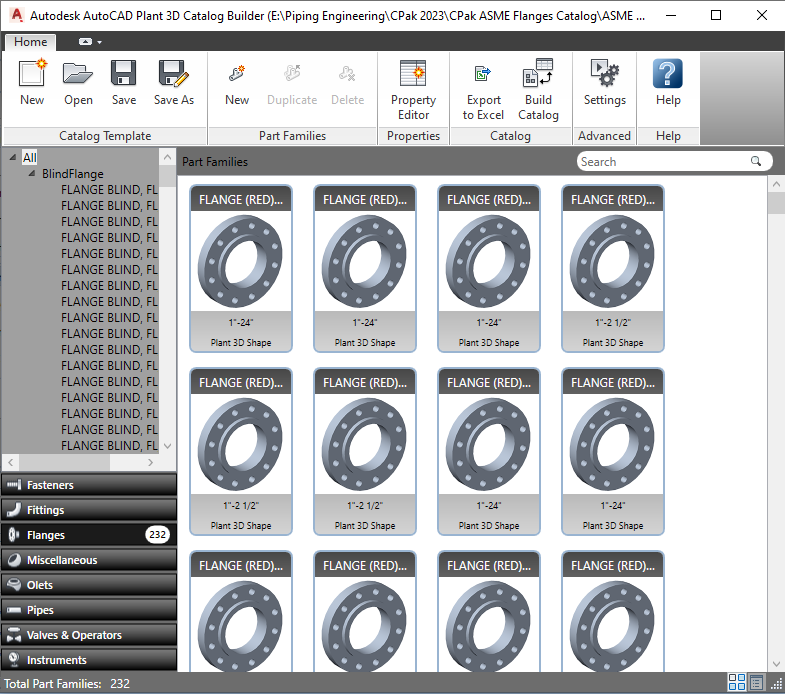Click the Search input field

point(663,161)
